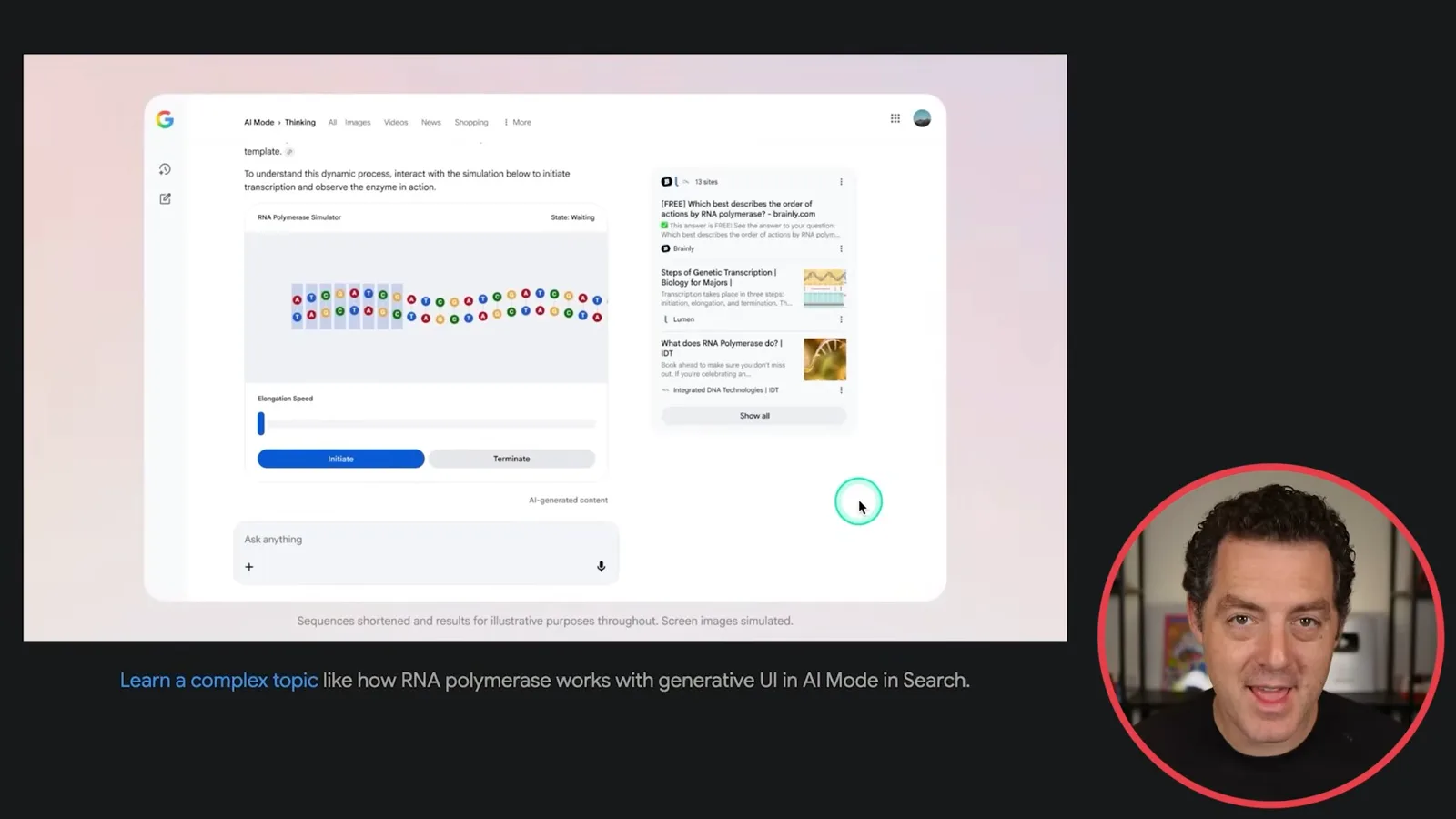Click the IDT DNA helix thumbnail
The width and height of the screenshot is (1456, 819).
[x=824, y=359]
